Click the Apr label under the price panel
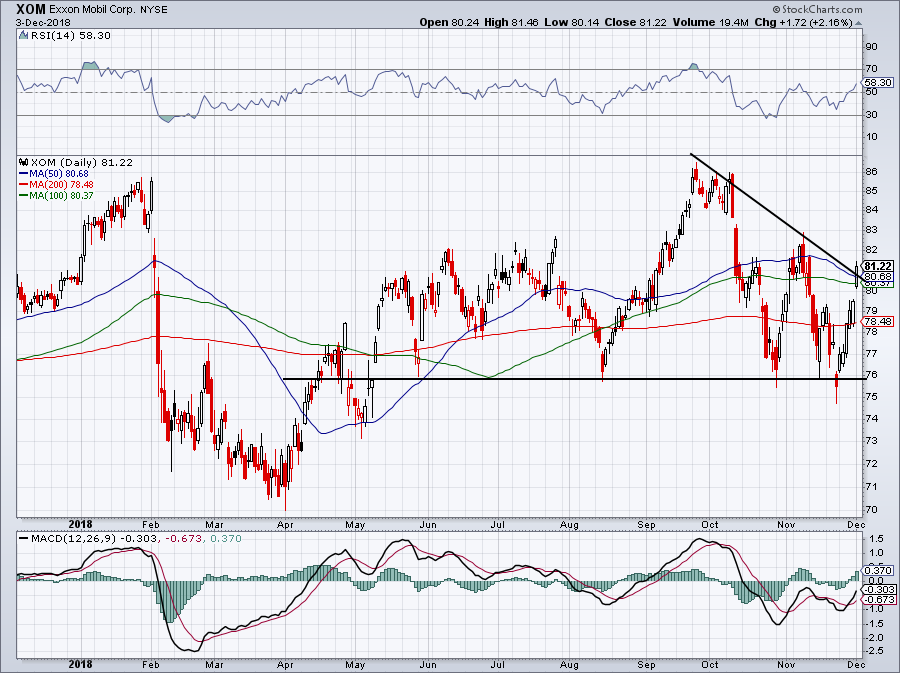This screenshot has height=673, width=900. pos(285,524)
